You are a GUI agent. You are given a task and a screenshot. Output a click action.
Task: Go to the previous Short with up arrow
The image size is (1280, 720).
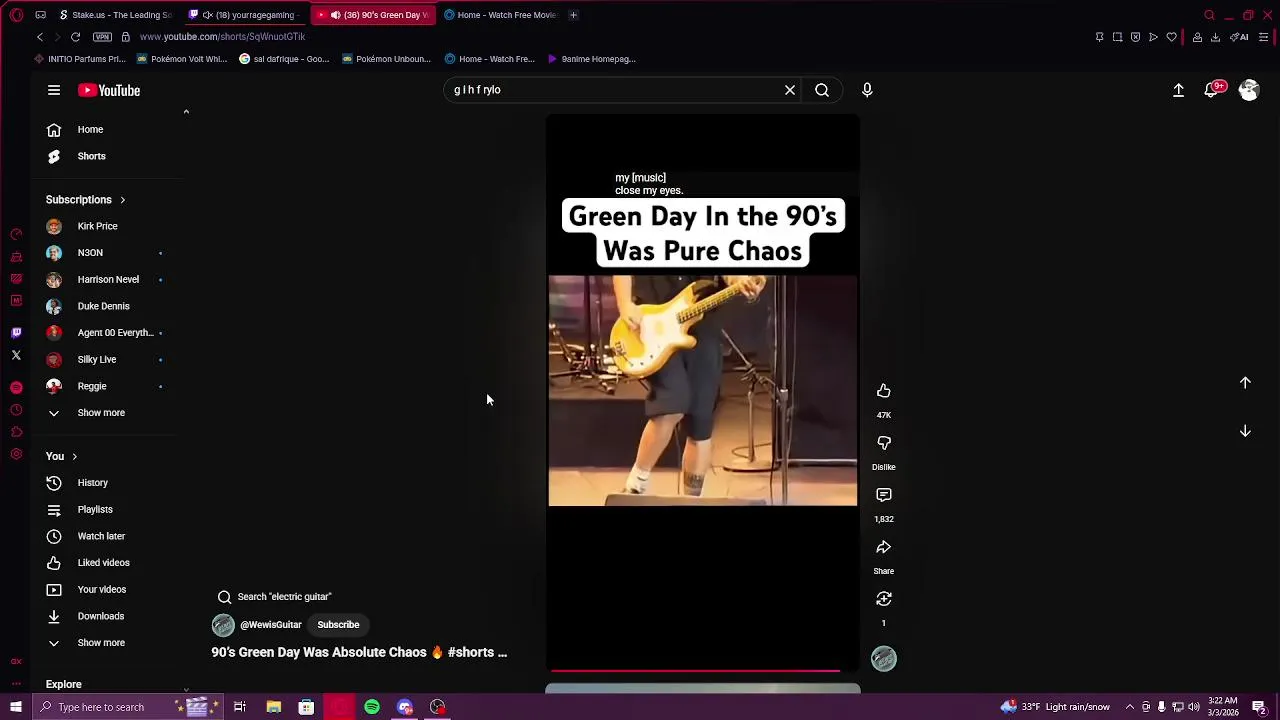(x=1245, y=383)
